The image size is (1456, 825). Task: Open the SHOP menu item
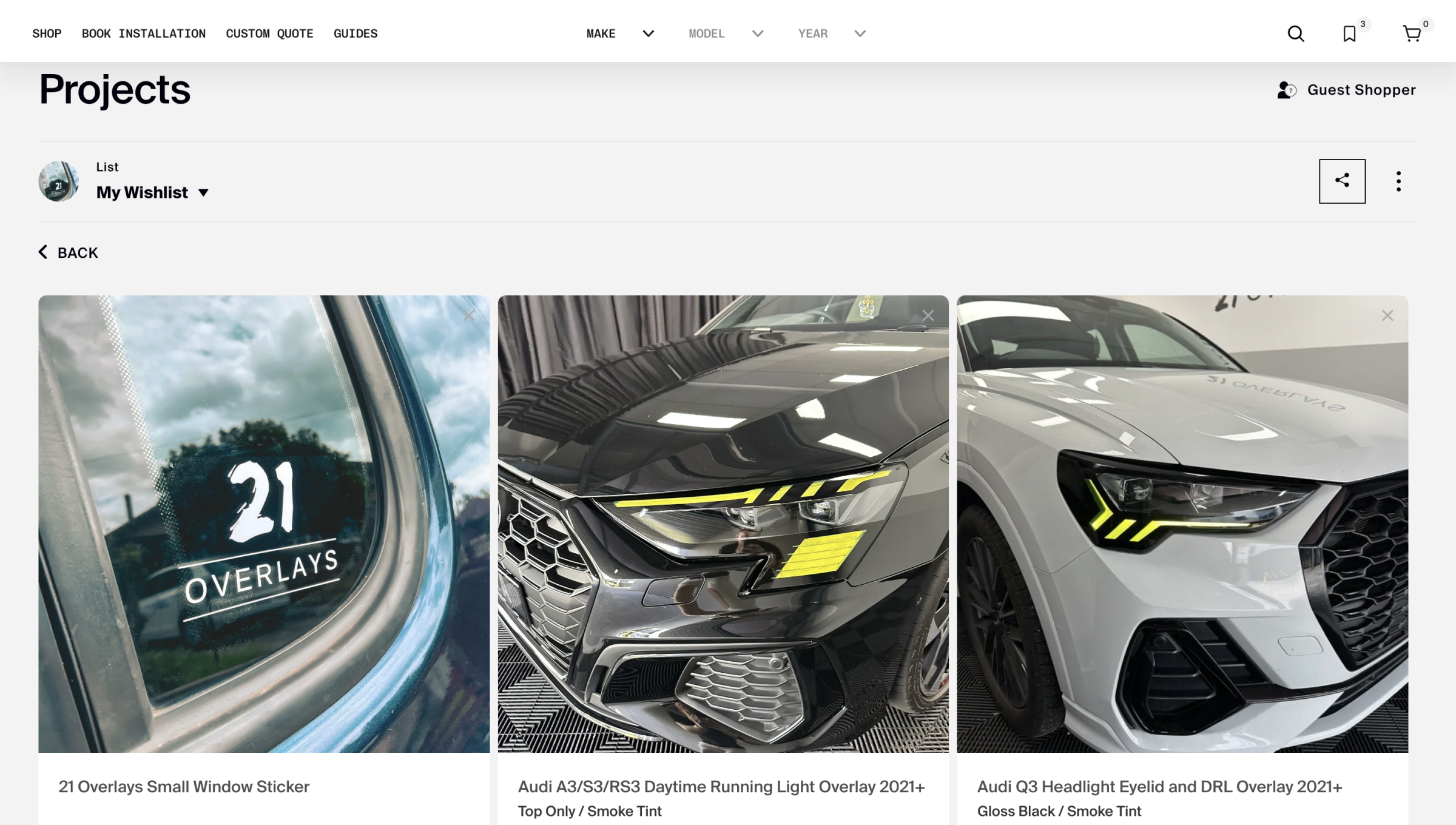47,34
